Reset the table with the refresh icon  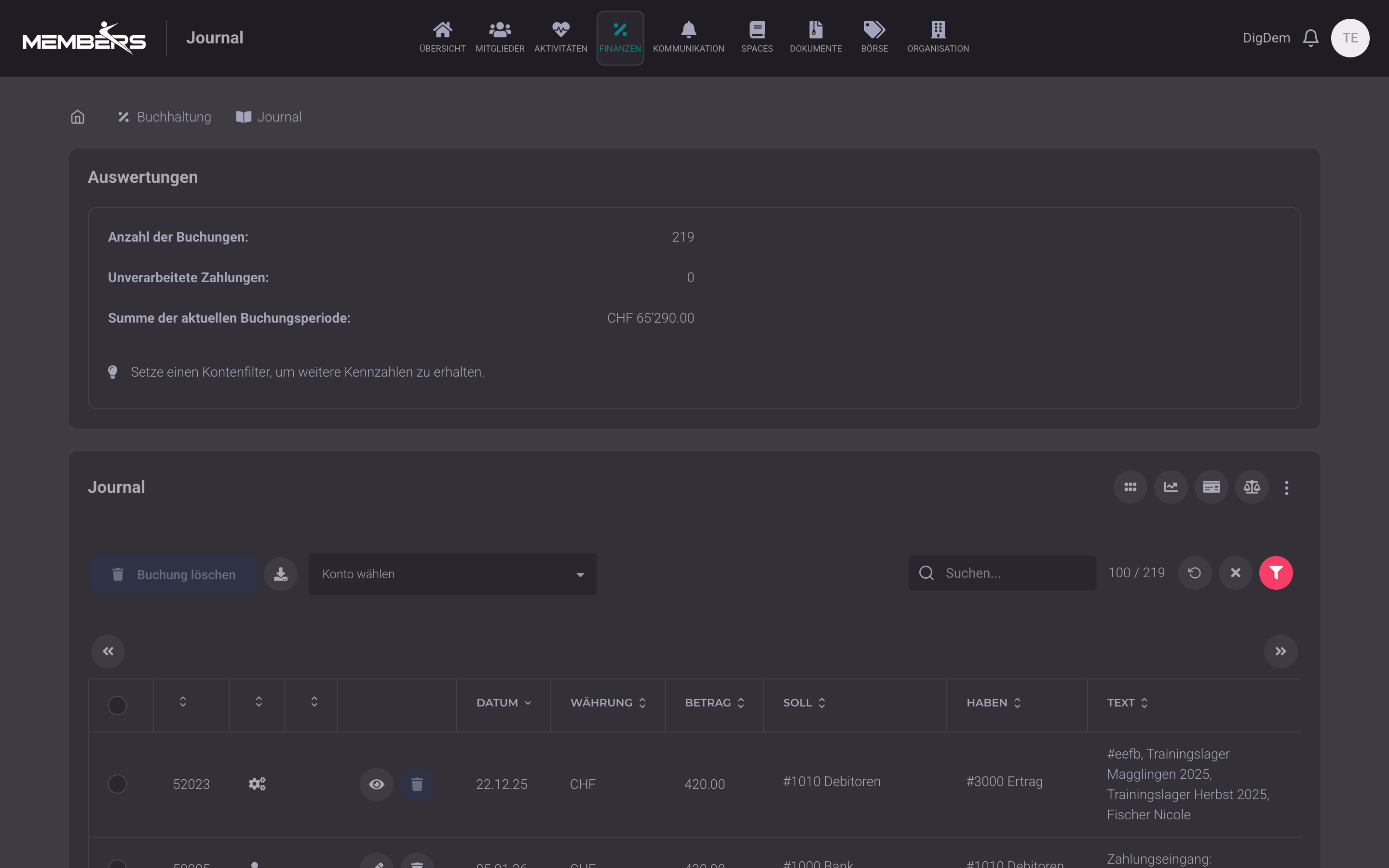tap(1195, 573)
